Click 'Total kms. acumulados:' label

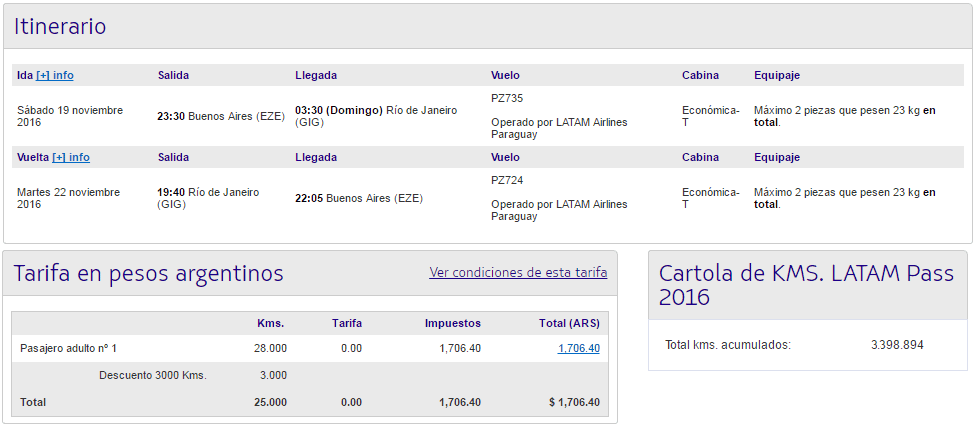coord(728,345)
